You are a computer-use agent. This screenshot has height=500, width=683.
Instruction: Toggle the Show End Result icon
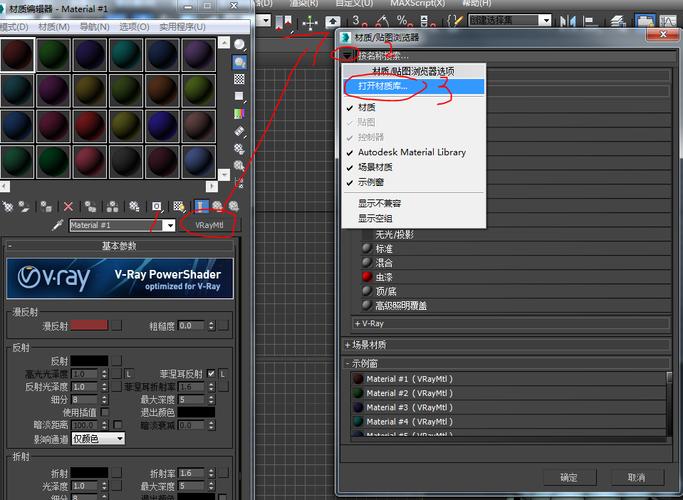[x=201, y=206]
